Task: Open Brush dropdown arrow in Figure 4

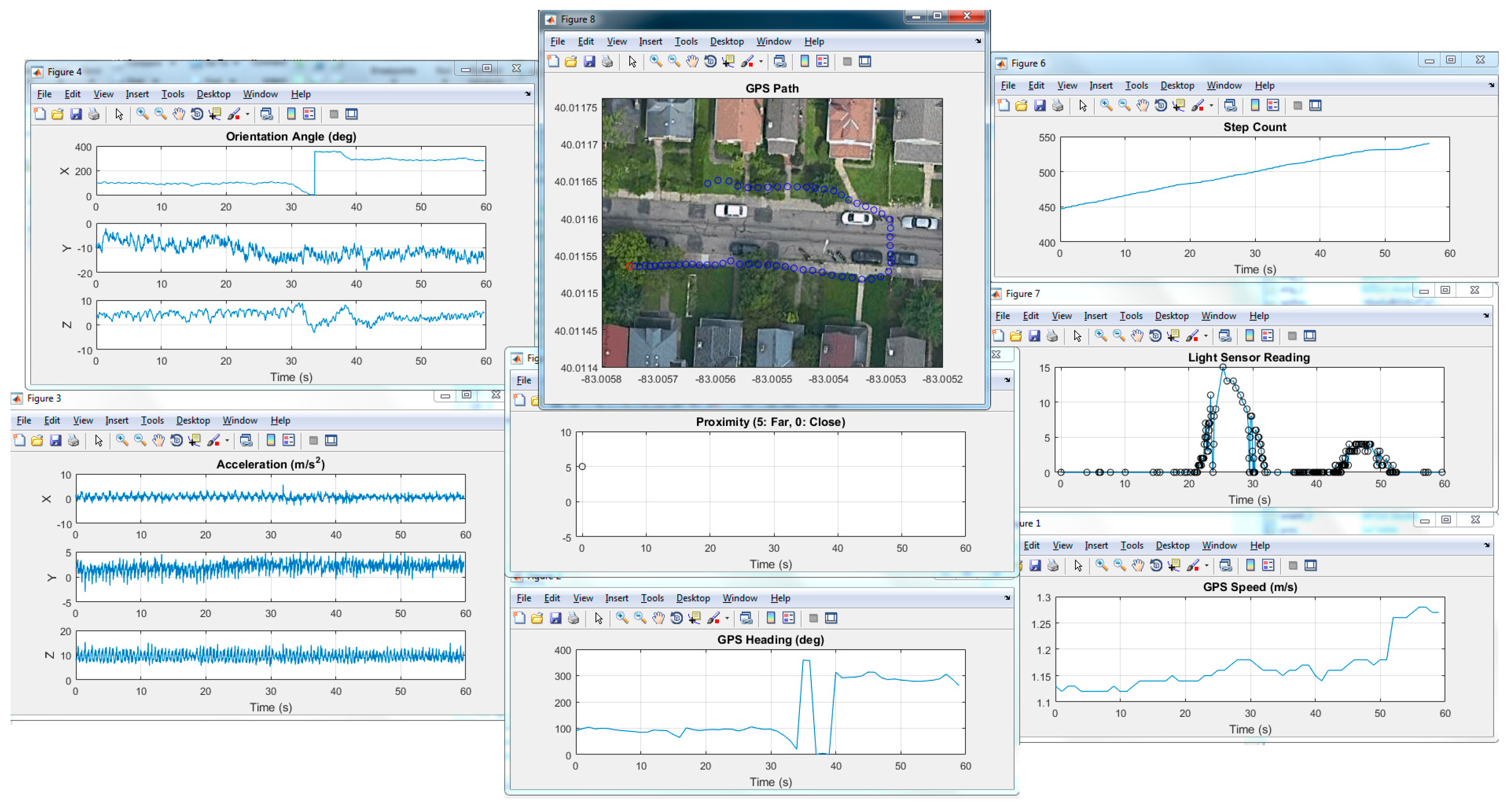Action: point(247,114)
